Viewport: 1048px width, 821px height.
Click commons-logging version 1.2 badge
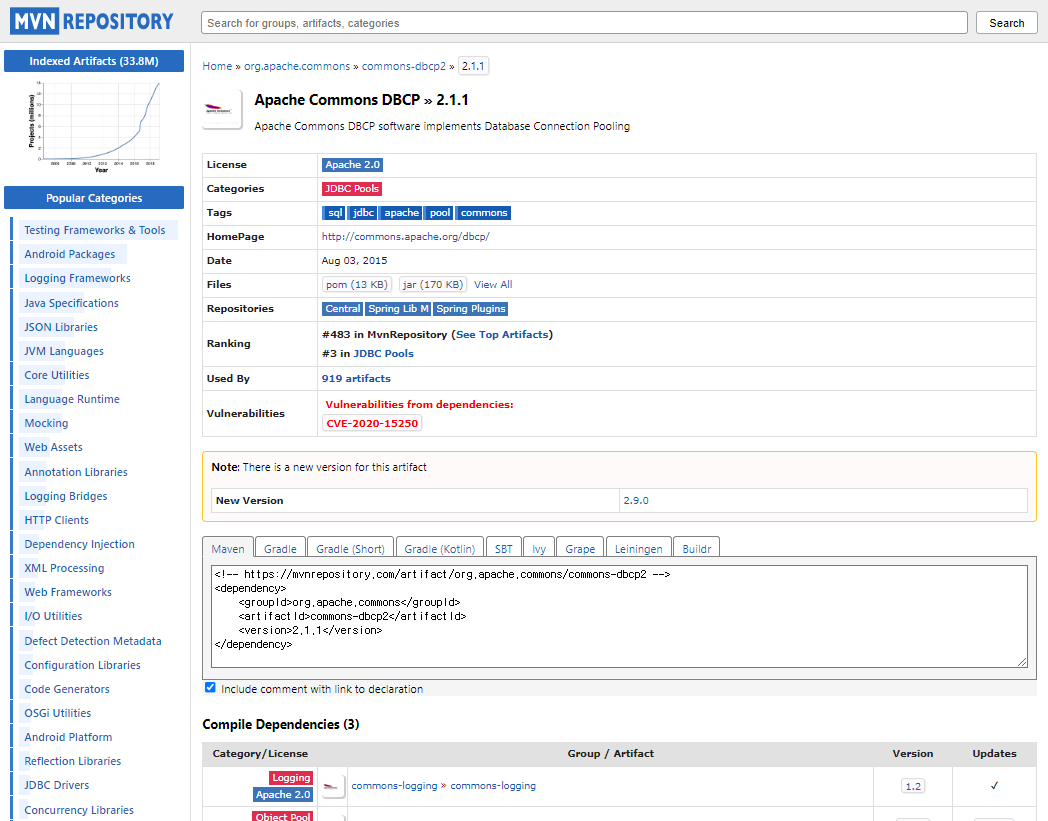click(913, 786)
